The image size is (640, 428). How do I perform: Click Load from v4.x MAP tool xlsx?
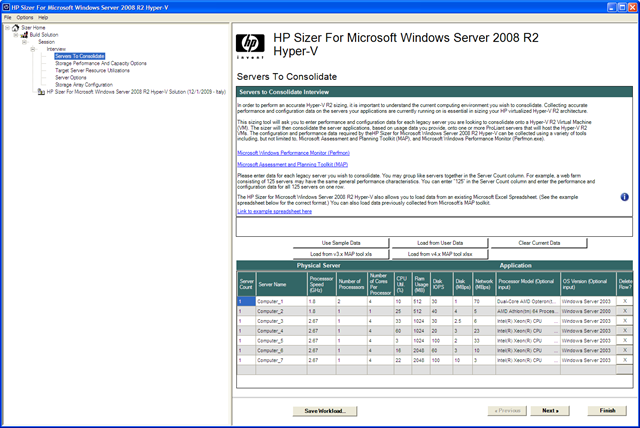click(431, 254)
